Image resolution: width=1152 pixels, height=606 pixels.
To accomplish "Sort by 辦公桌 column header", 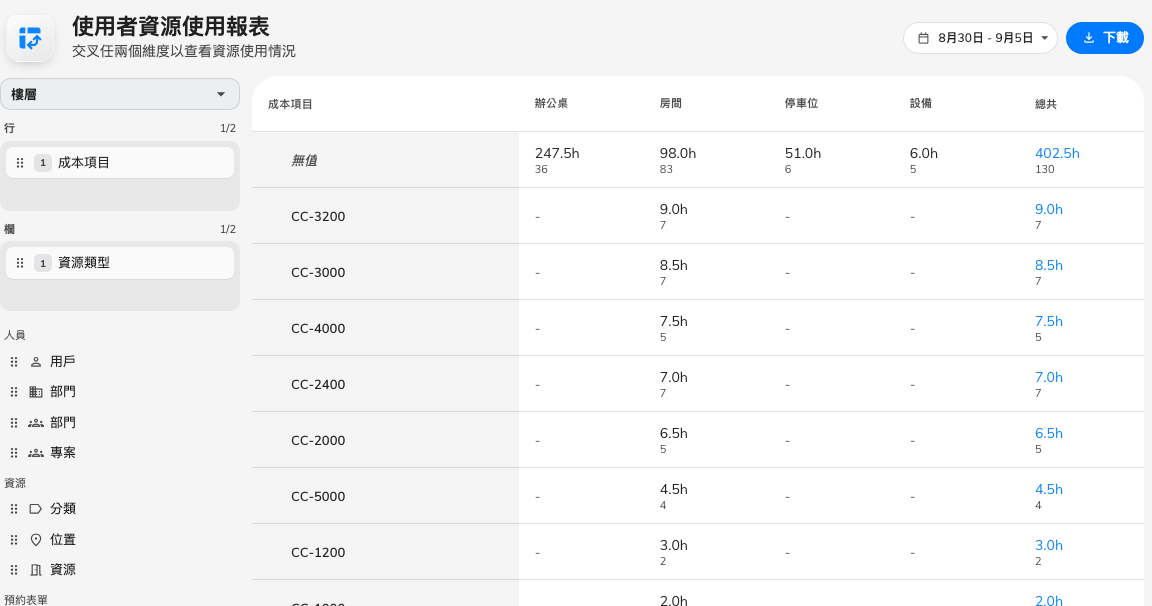I will pyautogui.click(x=551, y=104).
